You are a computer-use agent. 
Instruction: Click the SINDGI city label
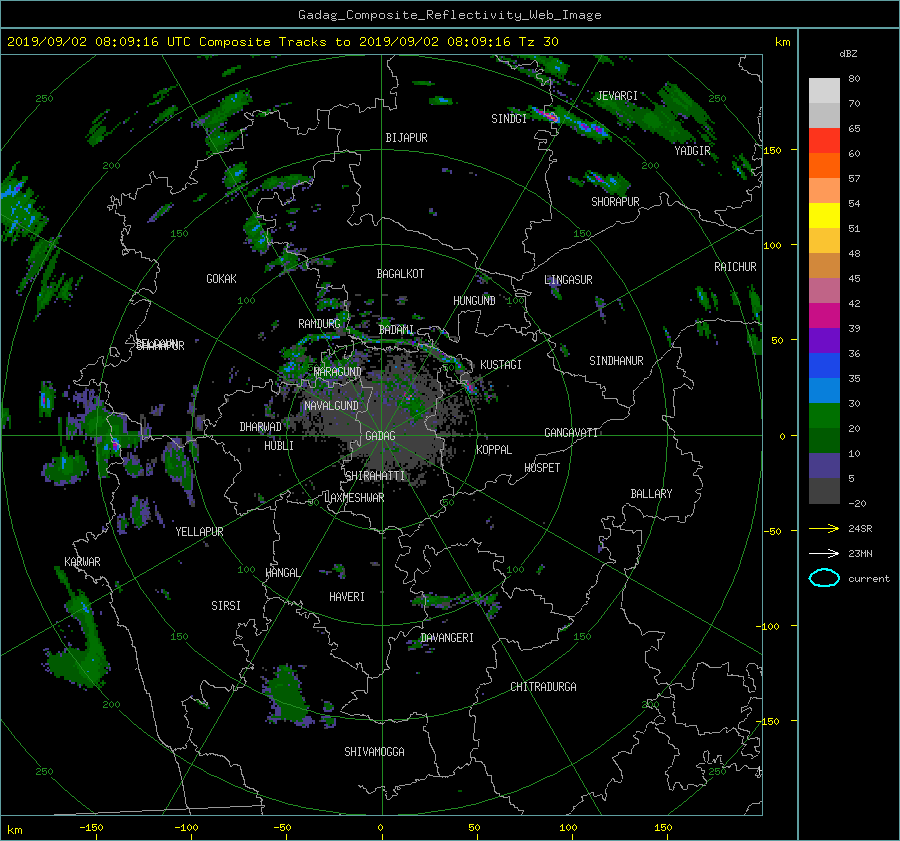pos(509,119)
